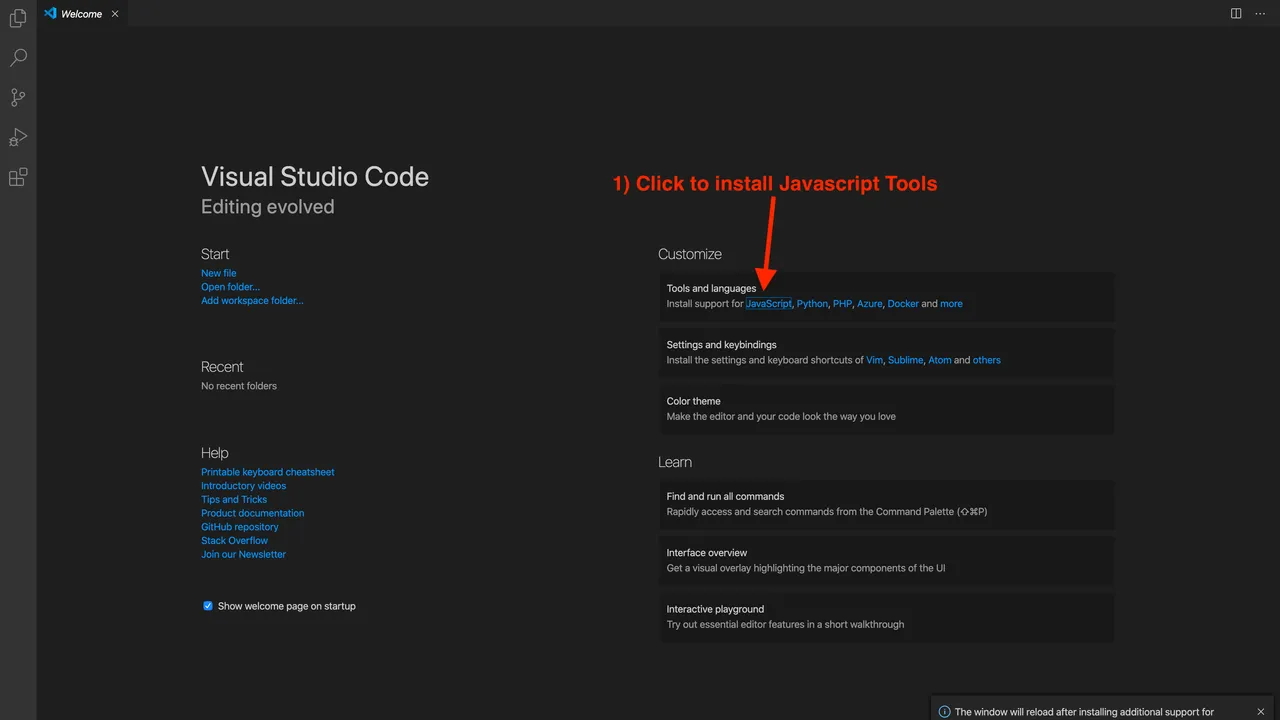Open Stack Overflow link
Screen dimensions: 1280x720
coord(234,540)
